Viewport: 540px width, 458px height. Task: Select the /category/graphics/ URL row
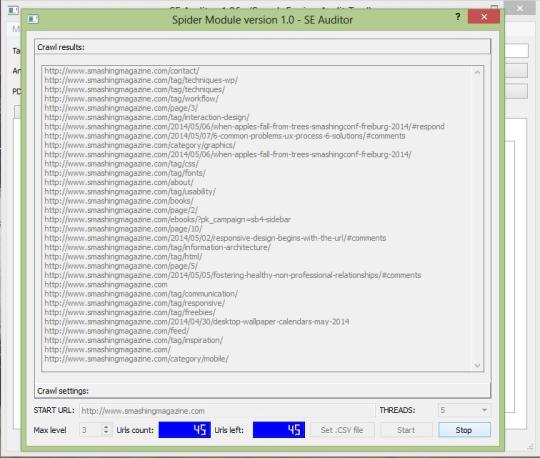click(140, 145)
